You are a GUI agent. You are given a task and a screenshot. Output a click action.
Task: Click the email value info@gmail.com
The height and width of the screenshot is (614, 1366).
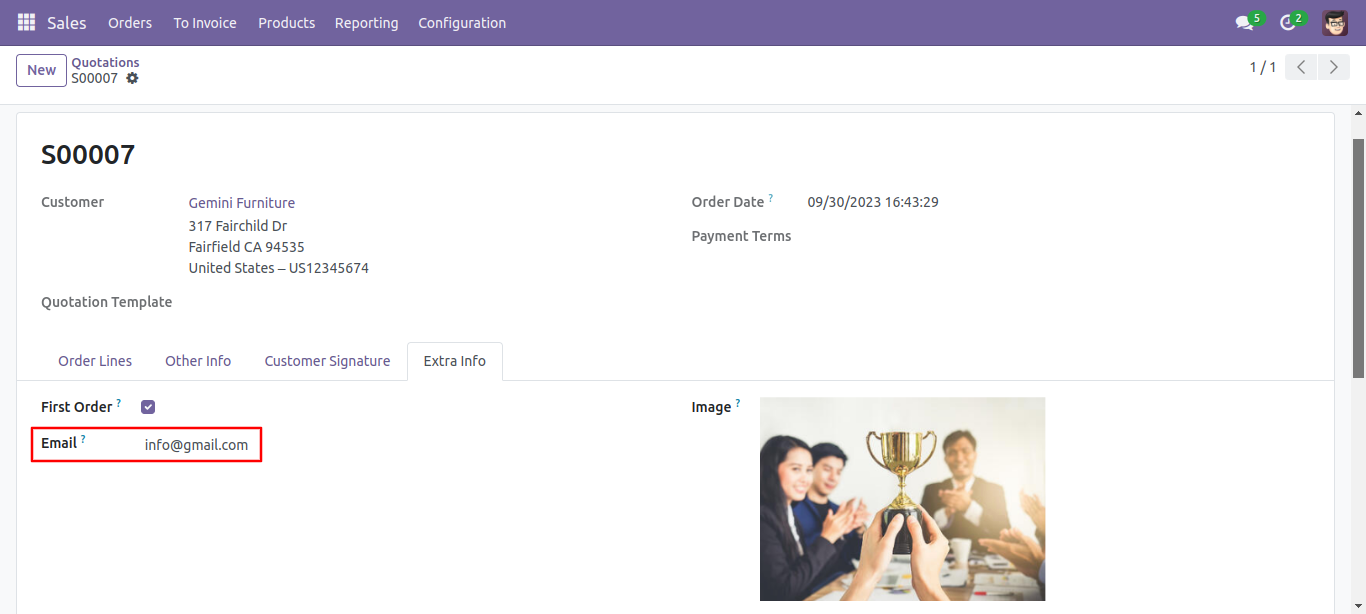[x=196, y=445]
